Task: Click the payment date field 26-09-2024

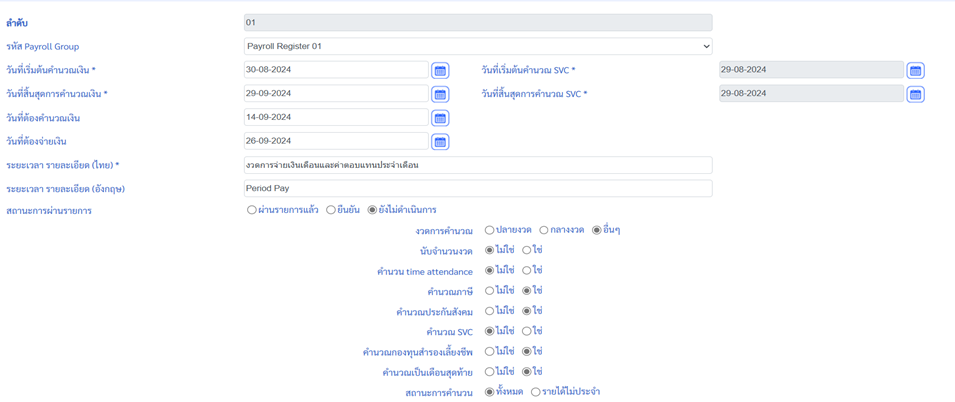Action: point(336,141)
